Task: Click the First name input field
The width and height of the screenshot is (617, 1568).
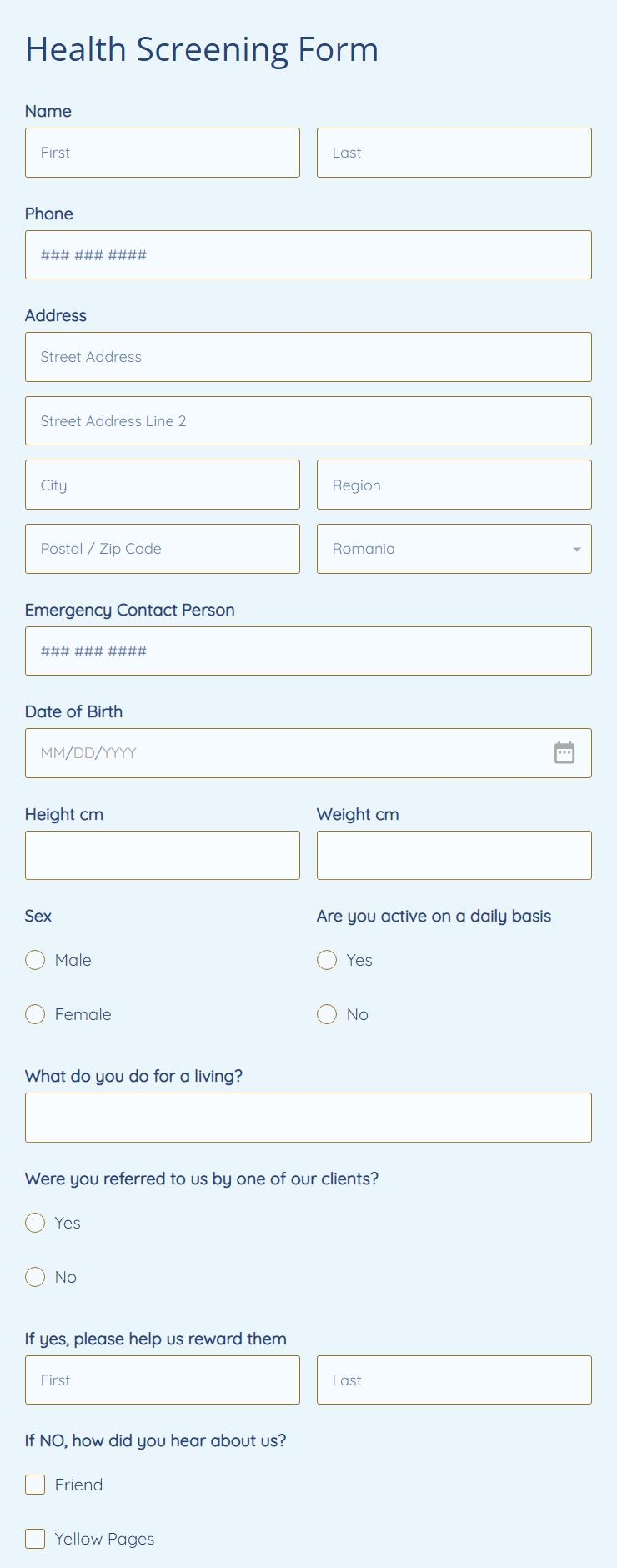Action: [x=162, y=153]
